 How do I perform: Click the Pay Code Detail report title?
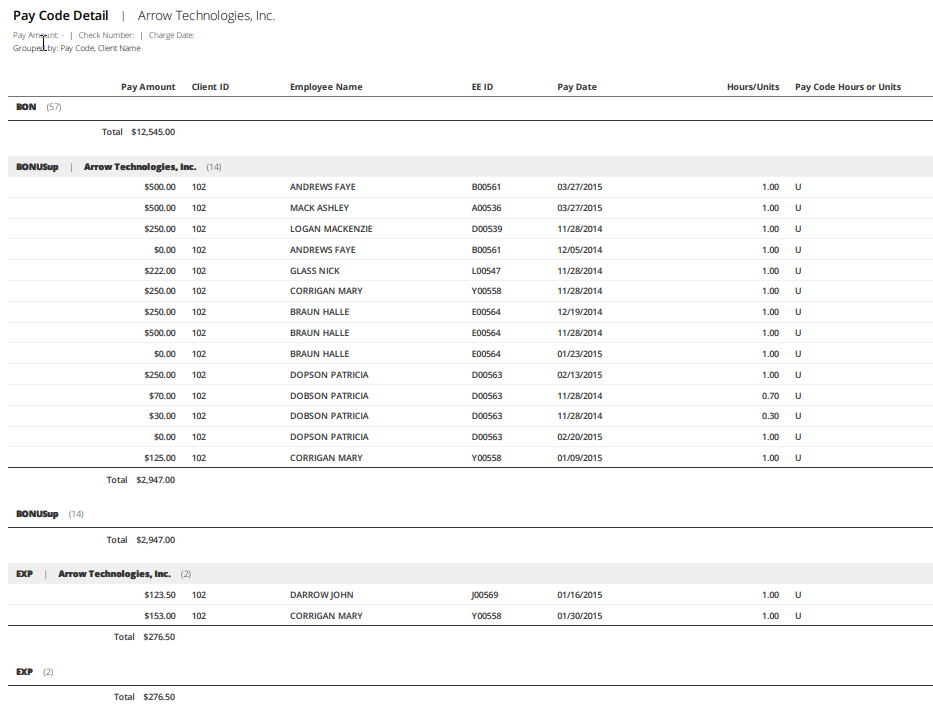pos(62,15)
